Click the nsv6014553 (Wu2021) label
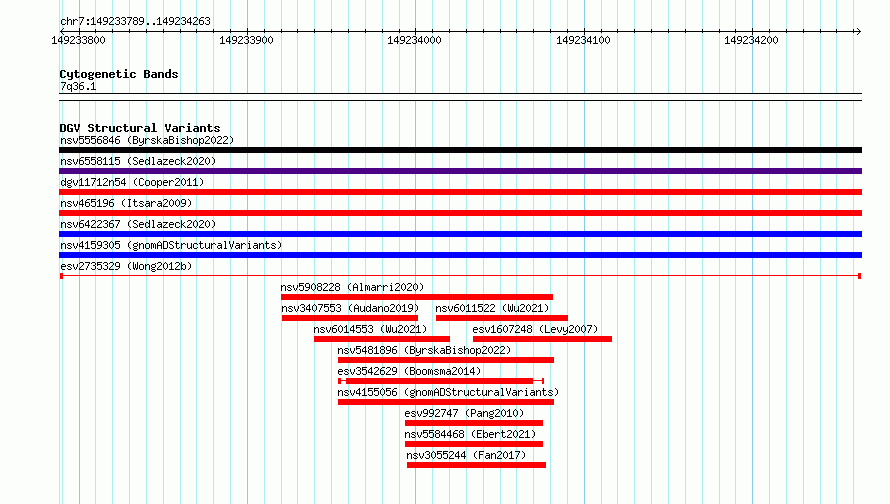The height and width of the screenshot is (504, 890). [x=370, y=329]
